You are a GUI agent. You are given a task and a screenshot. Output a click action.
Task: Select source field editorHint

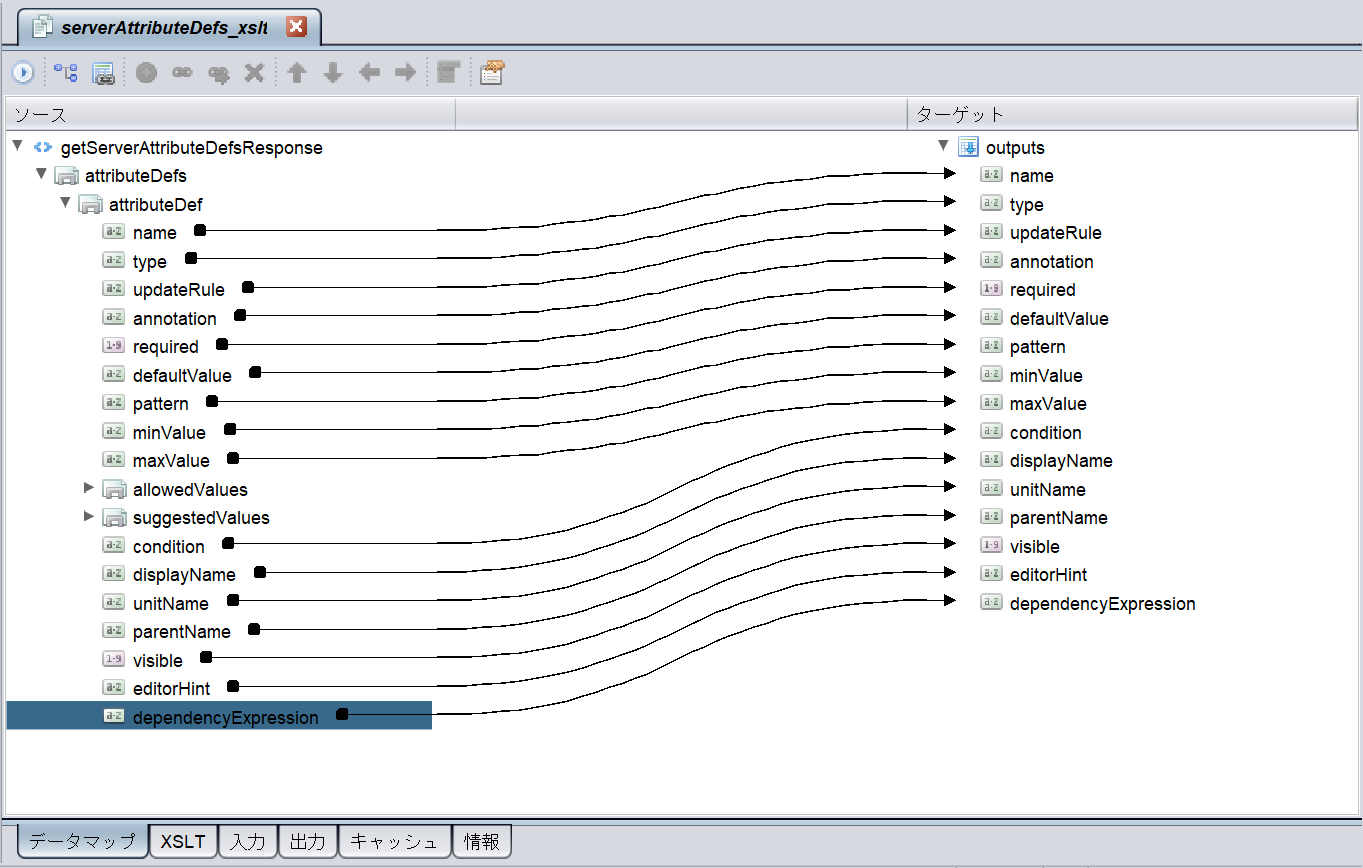[172, 688]
